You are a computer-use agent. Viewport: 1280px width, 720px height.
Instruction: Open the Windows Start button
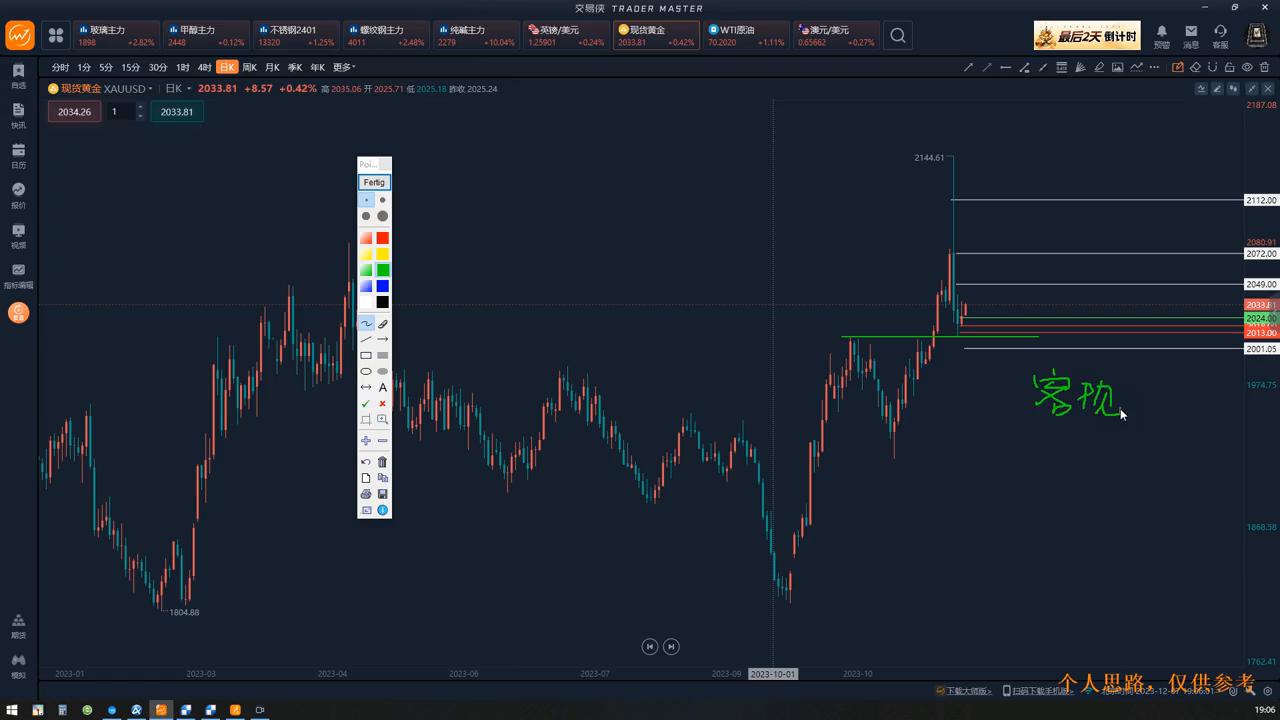(x=11, y=710)
